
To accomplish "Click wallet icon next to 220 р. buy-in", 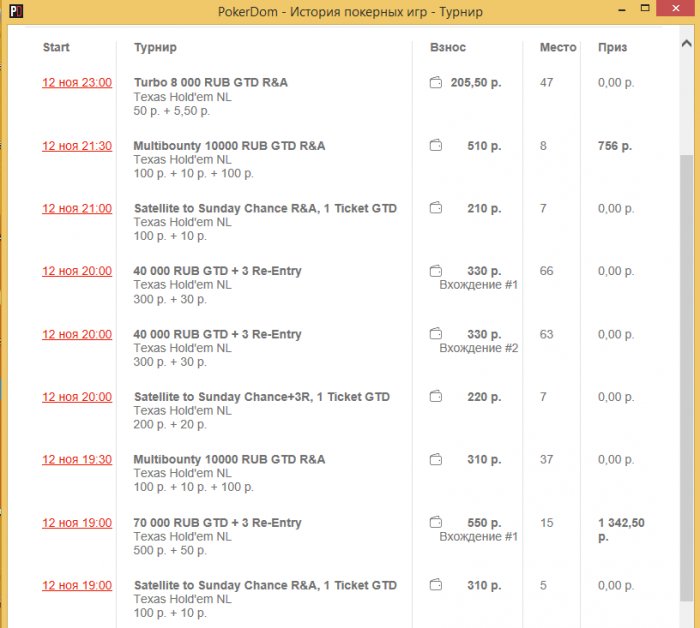I will [x=435, y=397].
